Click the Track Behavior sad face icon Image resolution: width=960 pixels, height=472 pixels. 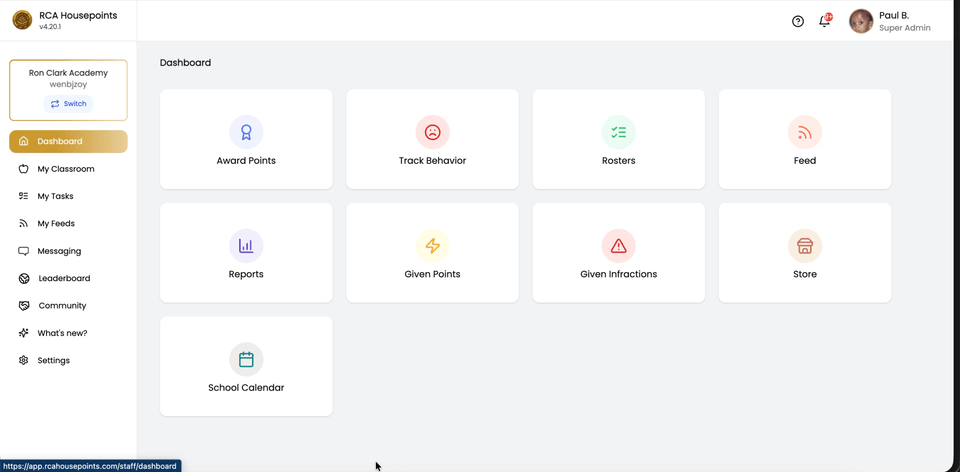(432, 132)
